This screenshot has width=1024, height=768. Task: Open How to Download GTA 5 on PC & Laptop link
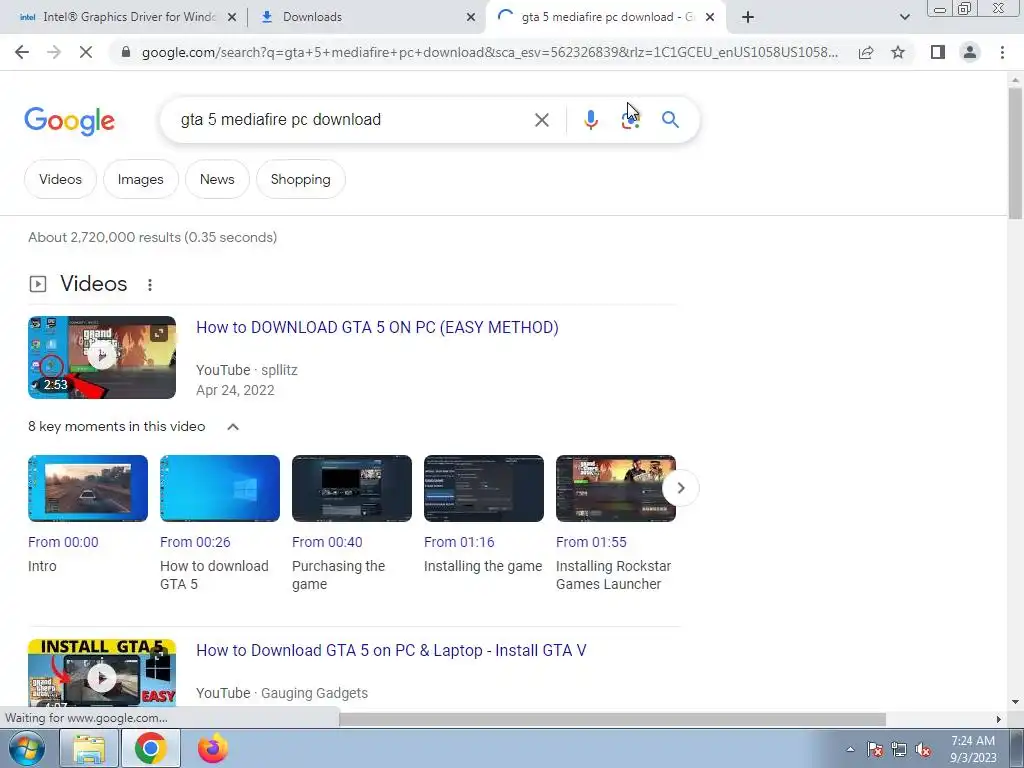pos(391,650)
